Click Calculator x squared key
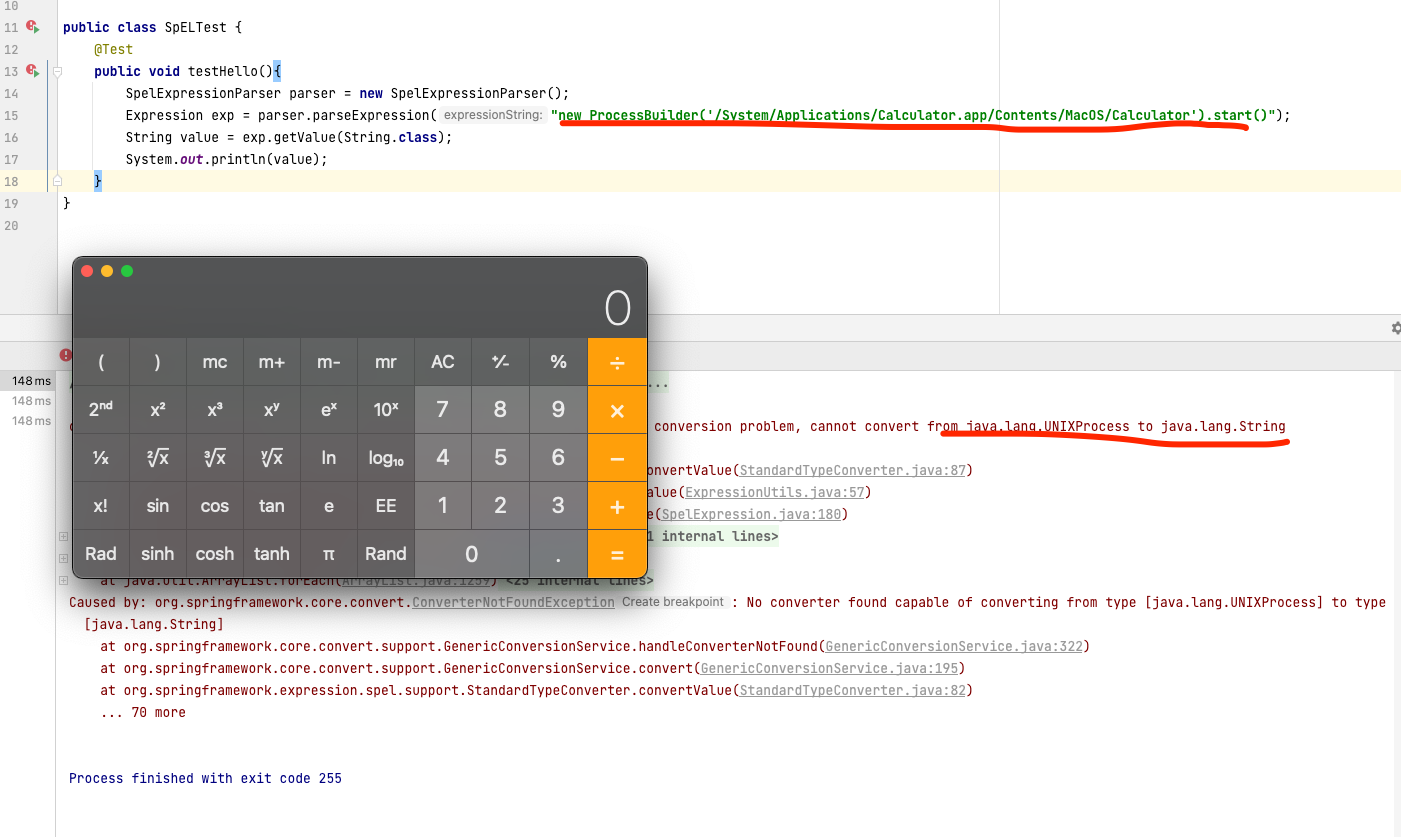 point(158,410)
